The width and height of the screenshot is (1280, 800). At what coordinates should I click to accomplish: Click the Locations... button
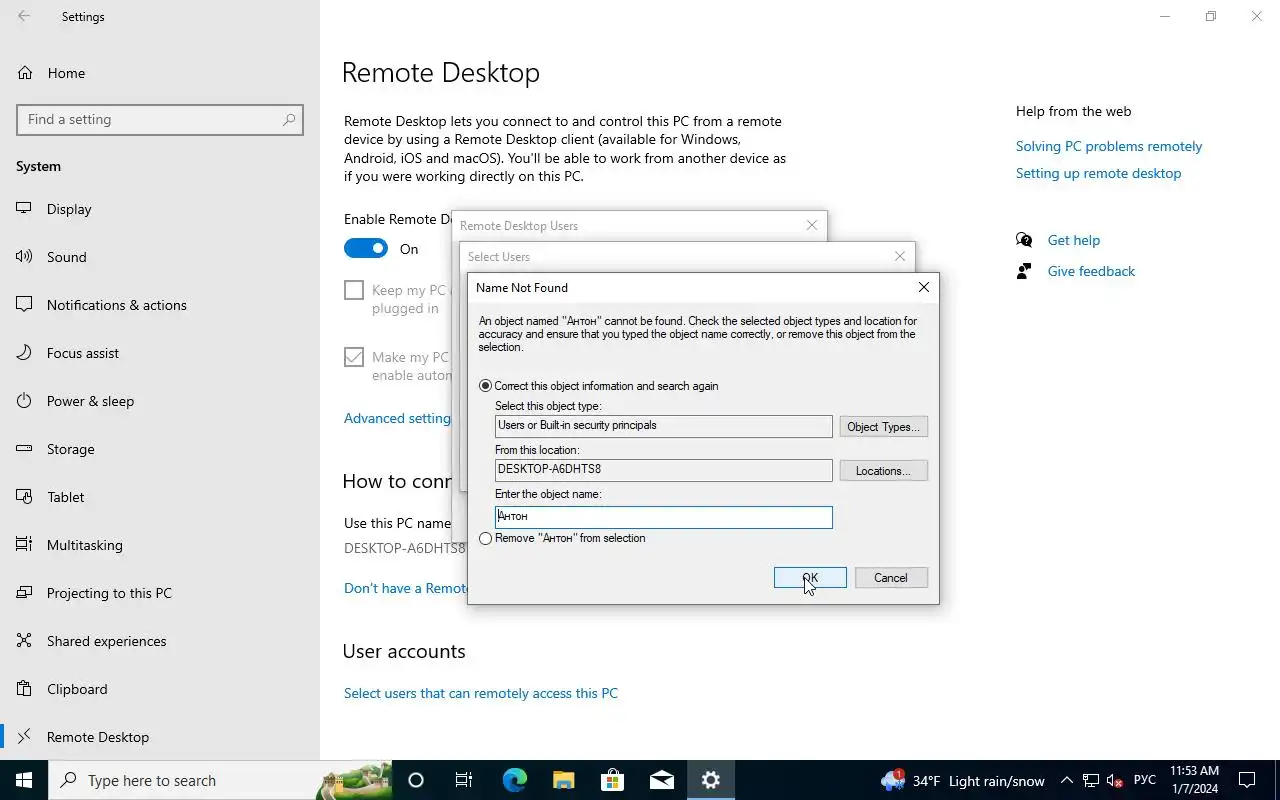pyautogui.click(x=884, y=471)
